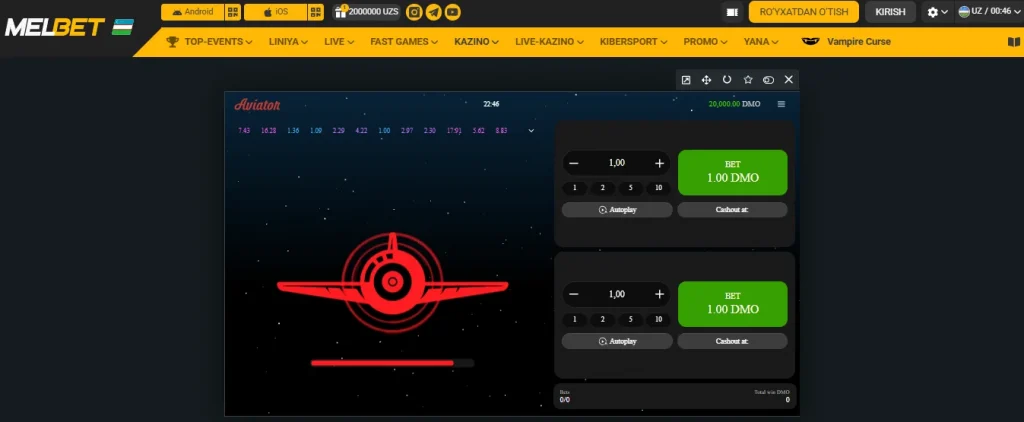1024x422 pixels.
Task: Click history multiplier 7.43
Action: point(244,131)
